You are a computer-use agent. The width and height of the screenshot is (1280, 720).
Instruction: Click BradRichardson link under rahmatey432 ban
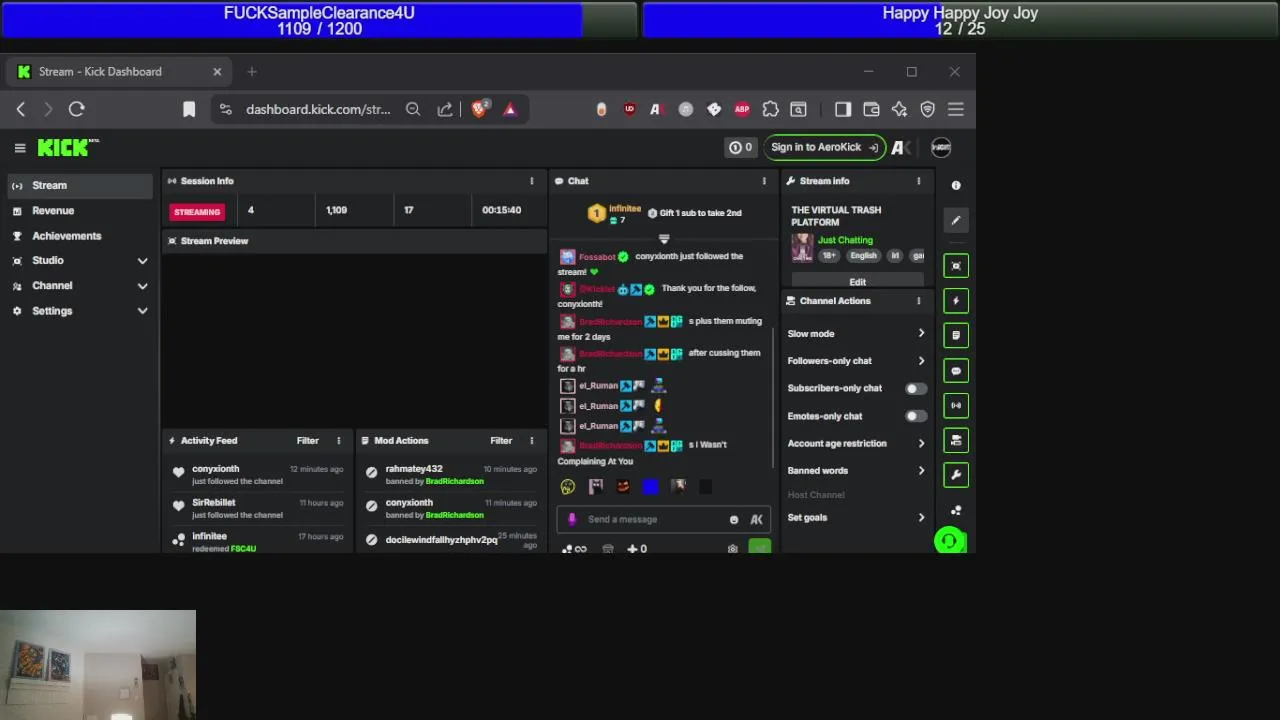pos(454,481)
